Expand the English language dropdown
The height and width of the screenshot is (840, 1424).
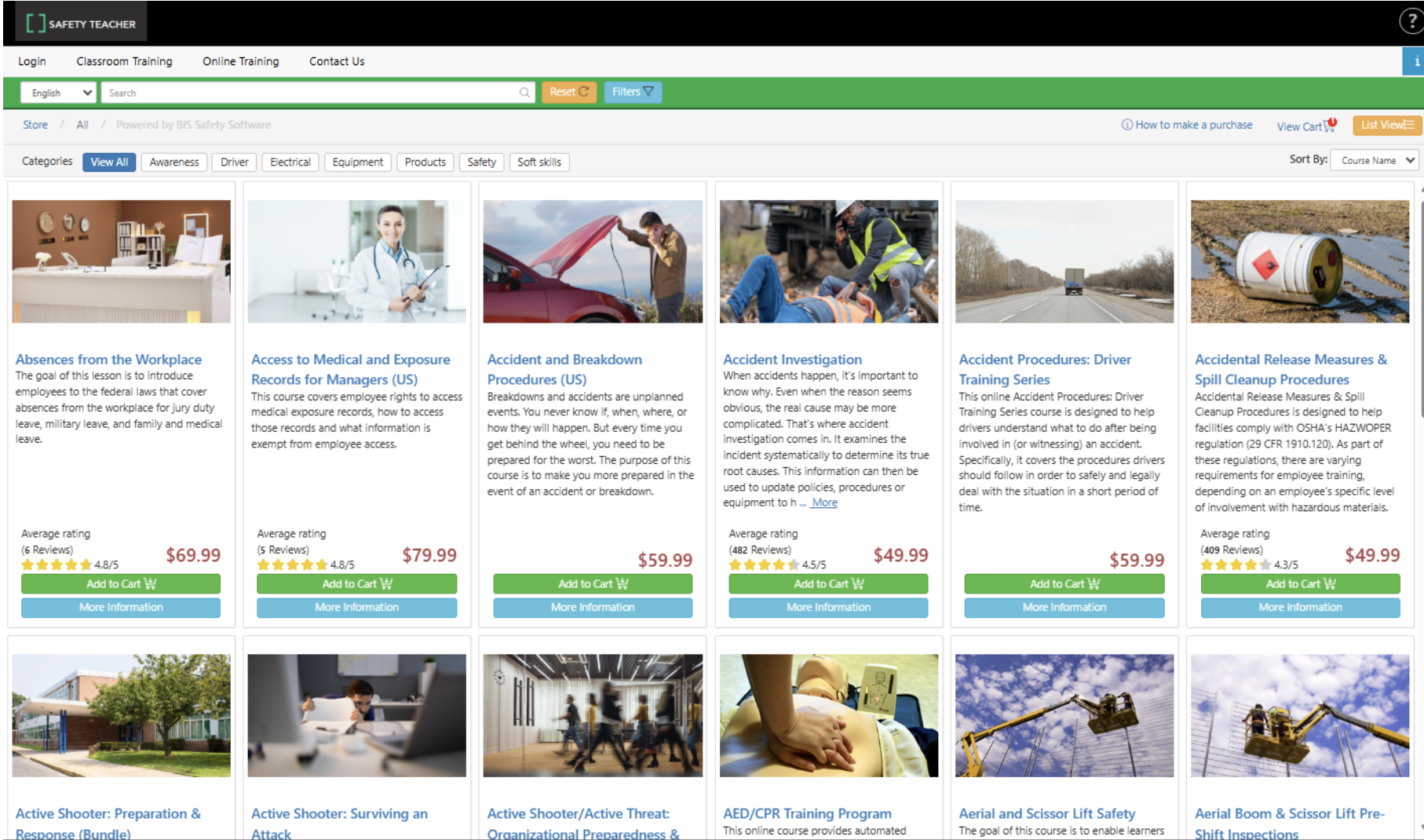pyautogui.click(x=59, y=93)
